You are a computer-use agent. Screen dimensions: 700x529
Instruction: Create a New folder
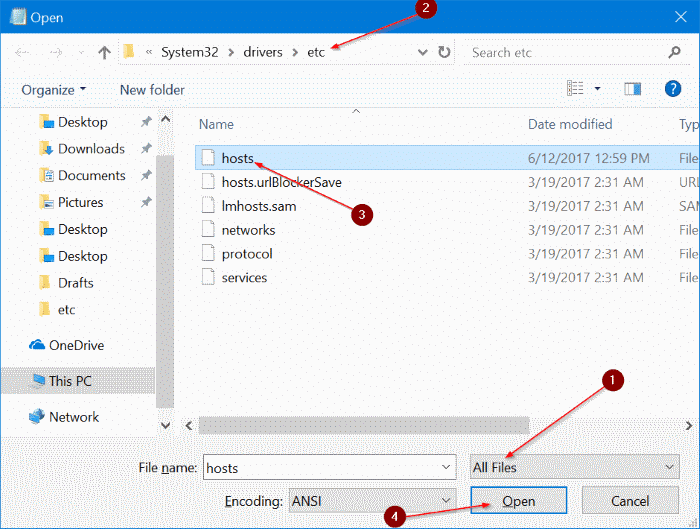coord(152,90)
